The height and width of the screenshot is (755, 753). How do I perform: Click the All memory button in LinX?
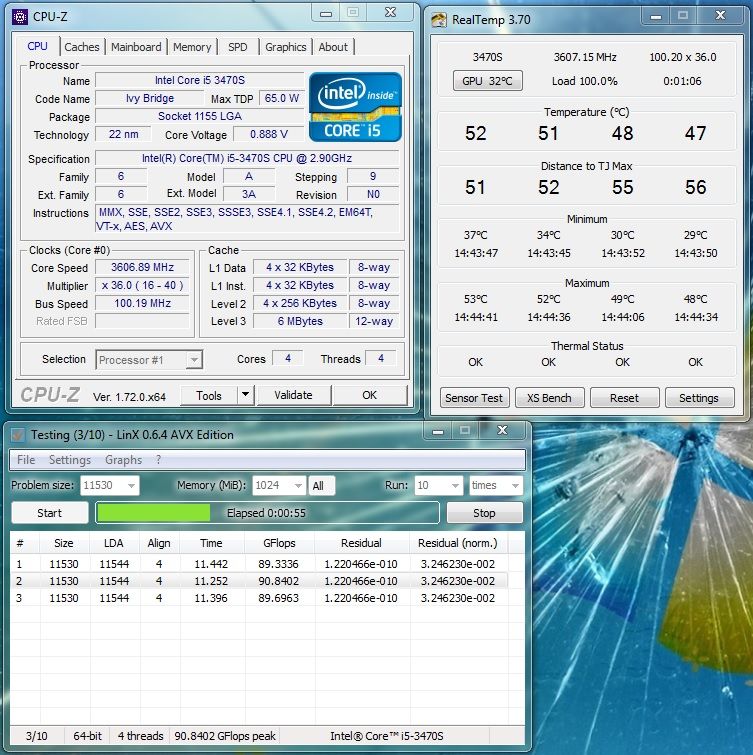click(x=322, y=485)
